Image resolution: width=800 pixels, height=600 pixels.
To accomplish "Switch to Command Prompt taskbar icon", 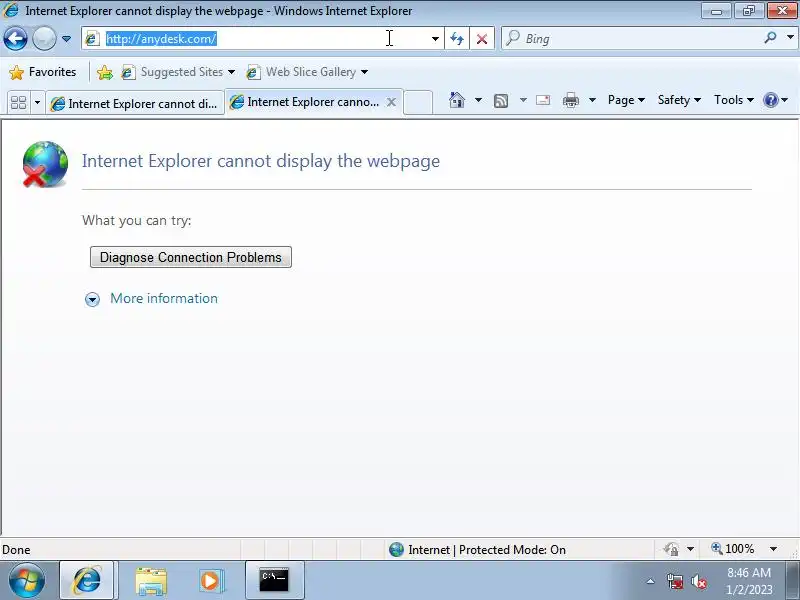I will (x=274, y=580).
